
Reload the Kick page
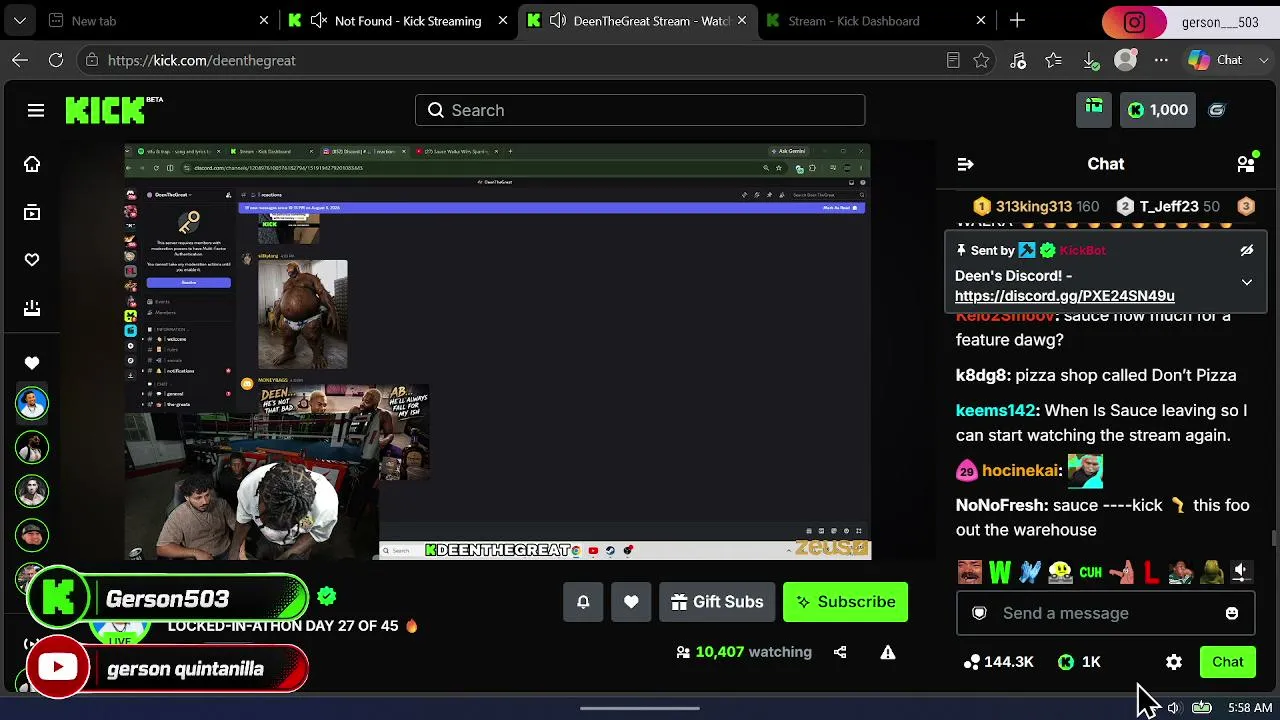56,60
